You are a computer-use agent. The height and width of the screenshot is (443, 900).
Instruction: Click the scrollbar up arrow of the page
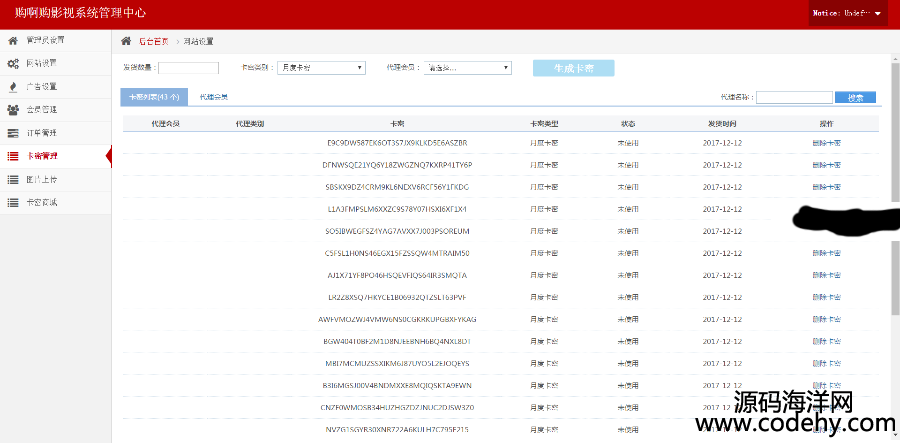[895, 58]
